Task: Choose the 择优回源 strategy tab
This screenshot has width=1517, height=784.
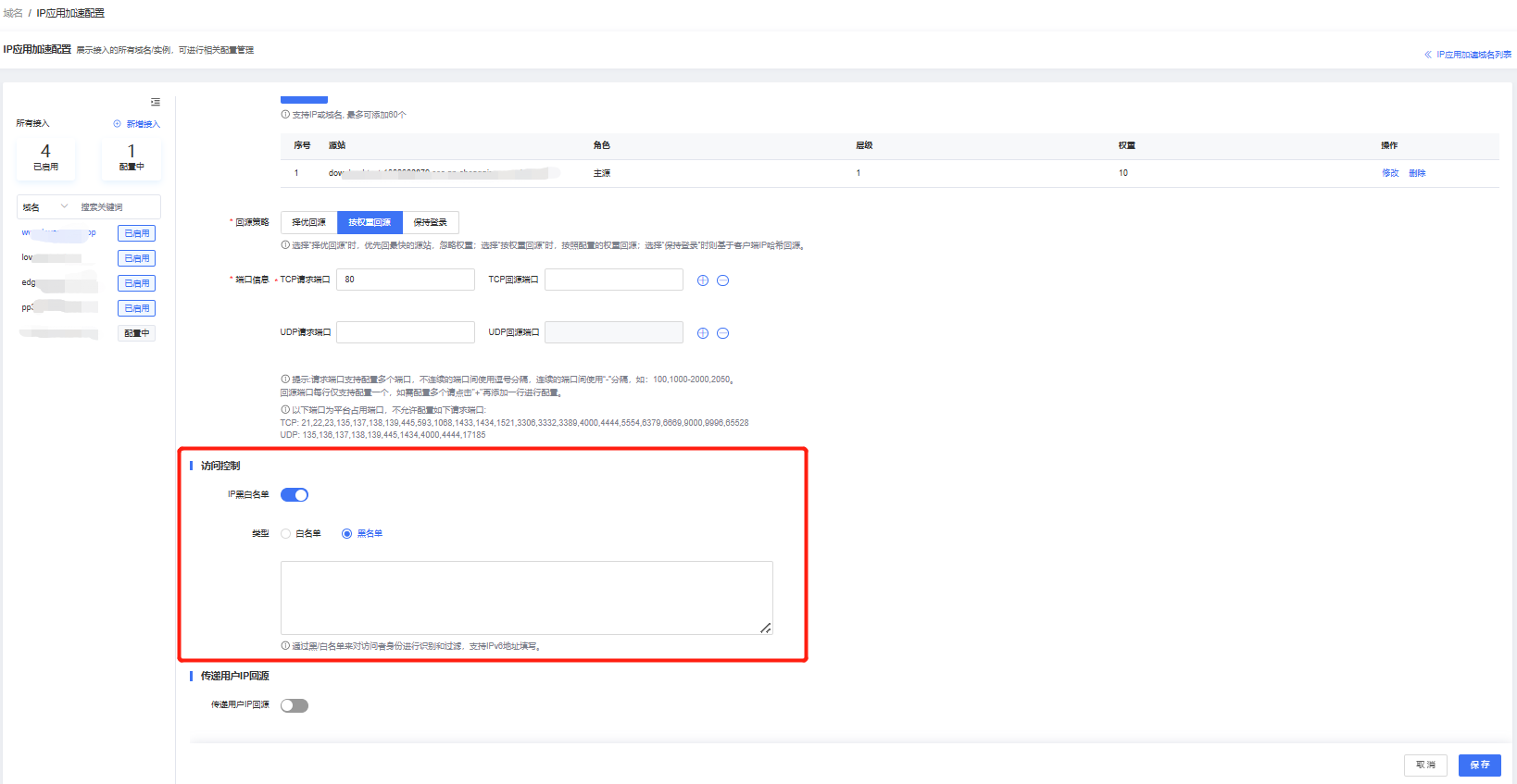Action: pos(309,222)
